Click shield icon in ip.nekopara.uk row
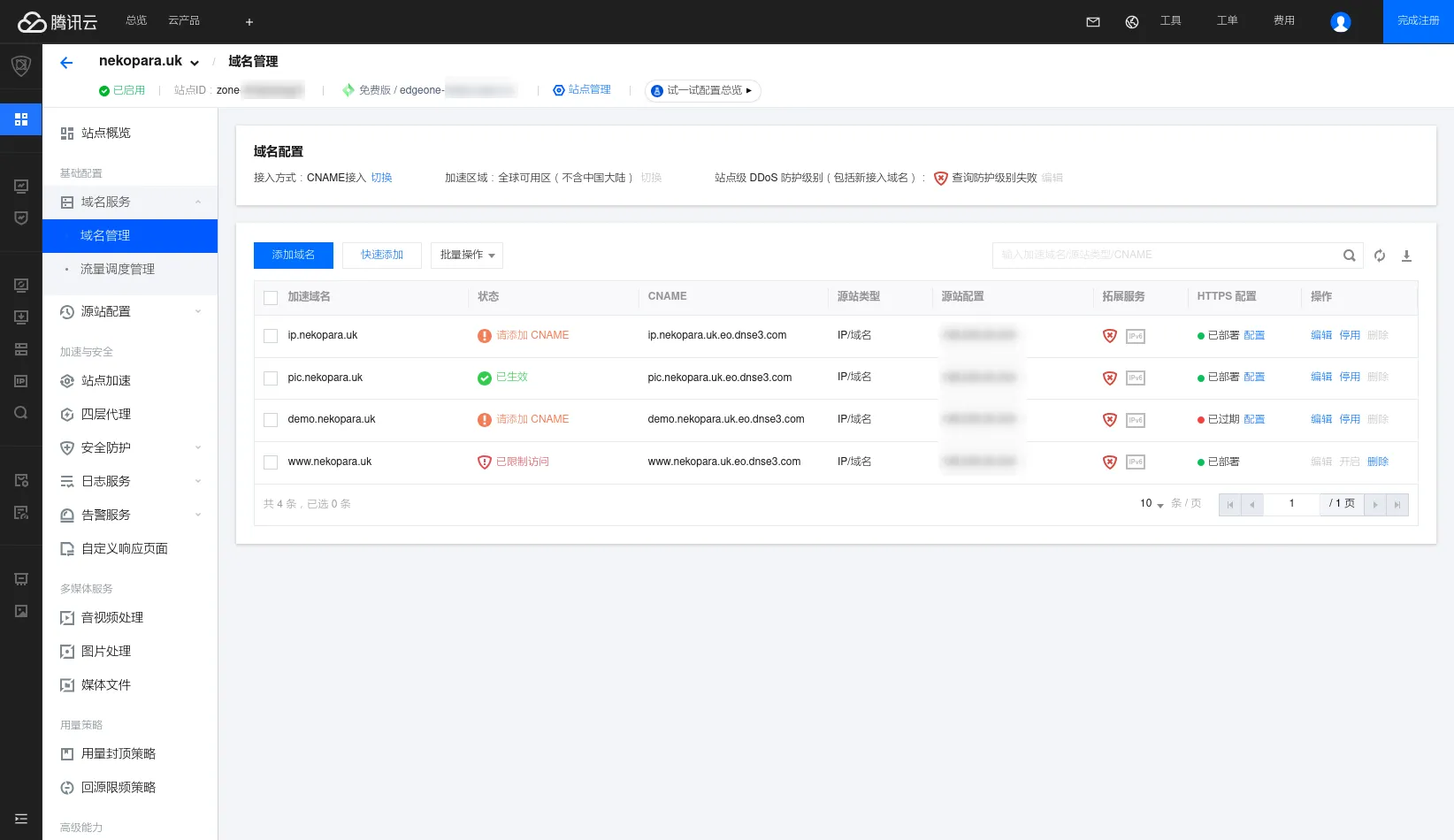 pyautogui.click(x=1110, y=336)
